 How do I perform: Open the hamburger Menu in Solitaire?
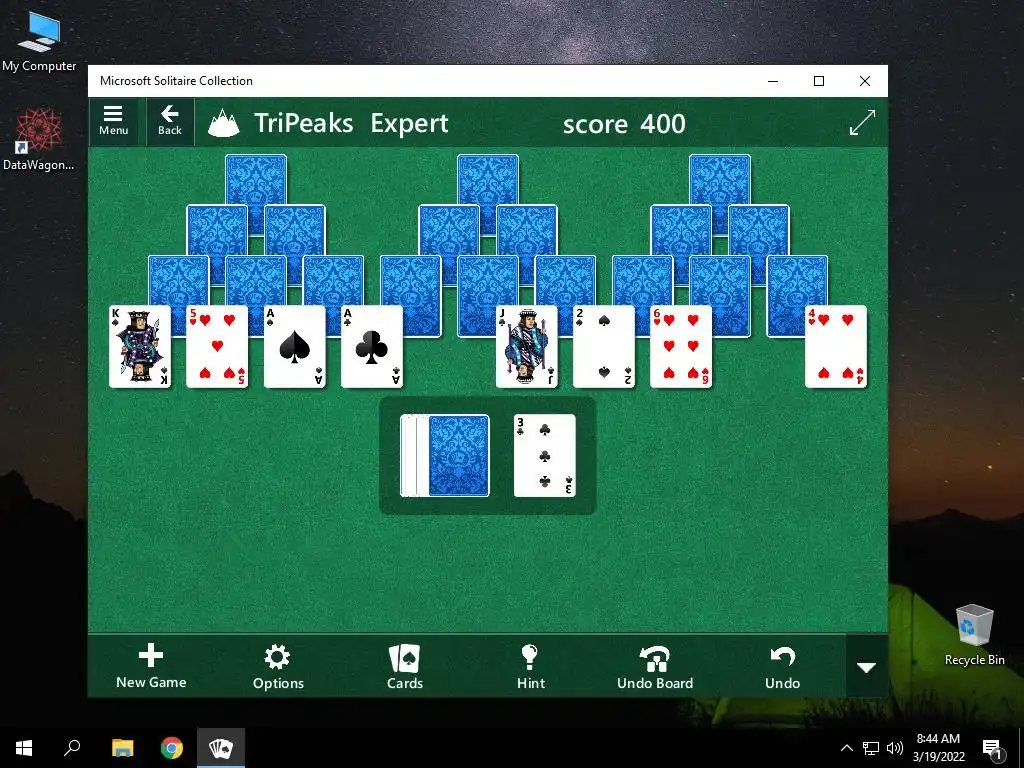click(x=114, y=121)
